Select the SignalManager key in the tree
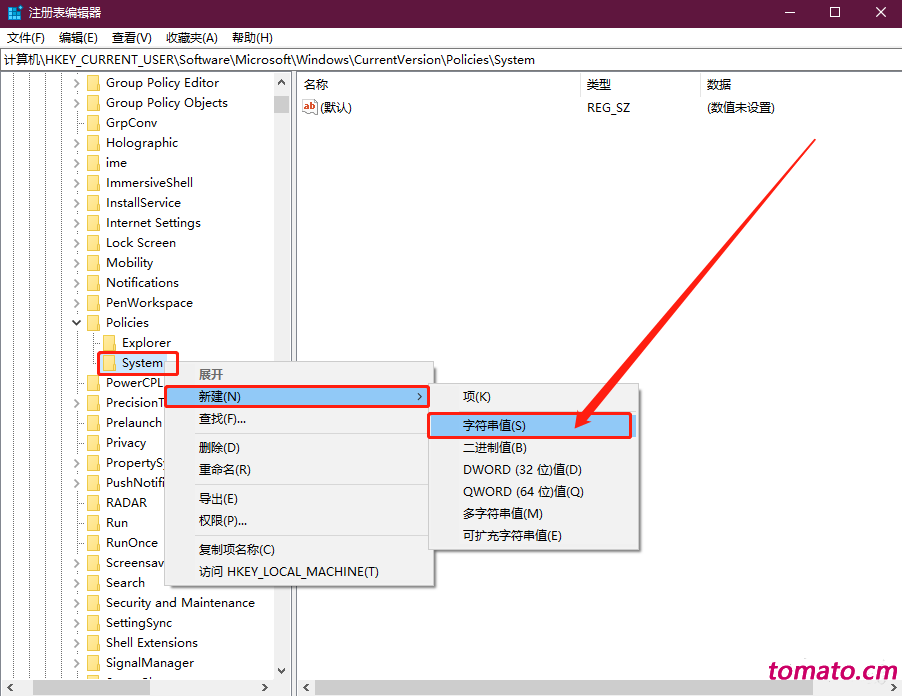This screenshot has width=902, height=696. click(150, 663)
